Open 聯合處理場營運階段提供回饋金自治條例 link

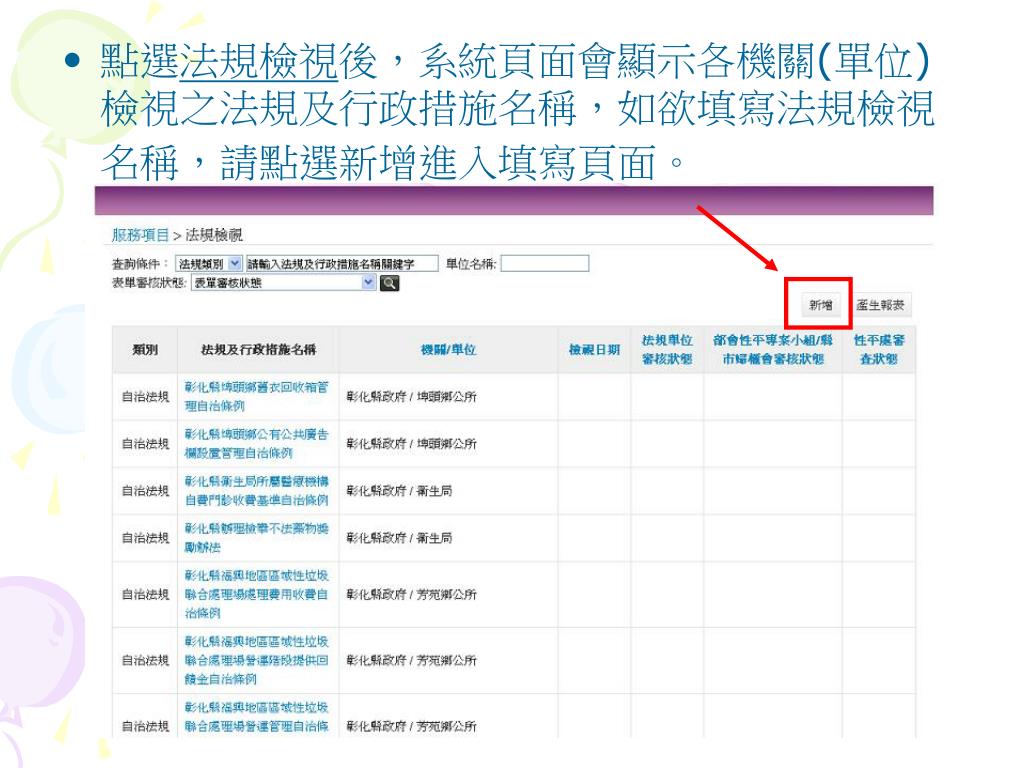coord(256,660)
